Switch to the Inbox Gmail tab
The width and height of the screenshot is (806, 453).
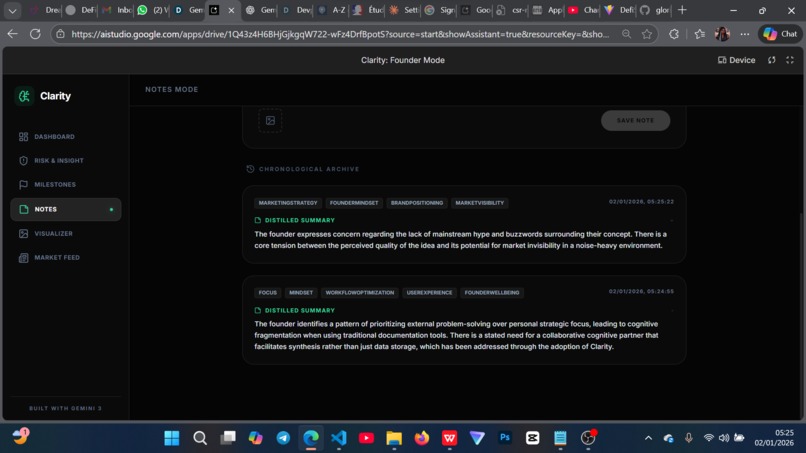(117, 10)
